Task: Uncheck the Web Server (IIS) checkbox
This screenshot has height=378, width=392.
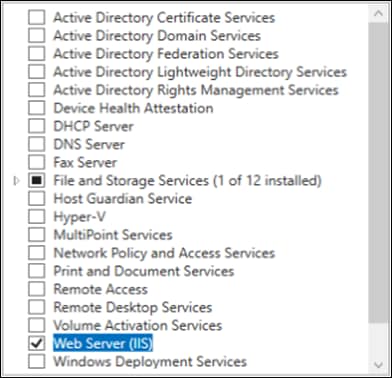Action: [x=37, y=343]
